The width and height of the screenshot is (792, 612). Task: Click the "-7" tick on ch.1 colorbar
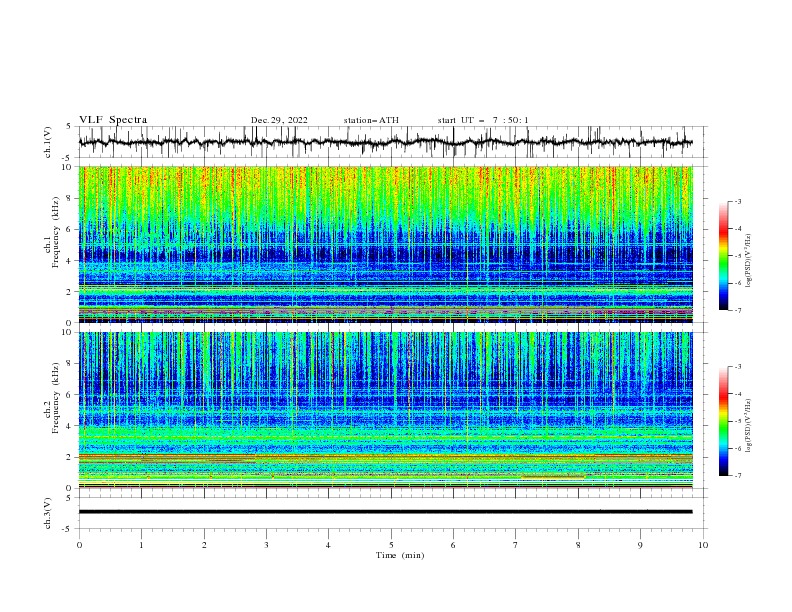pos(738,310)
